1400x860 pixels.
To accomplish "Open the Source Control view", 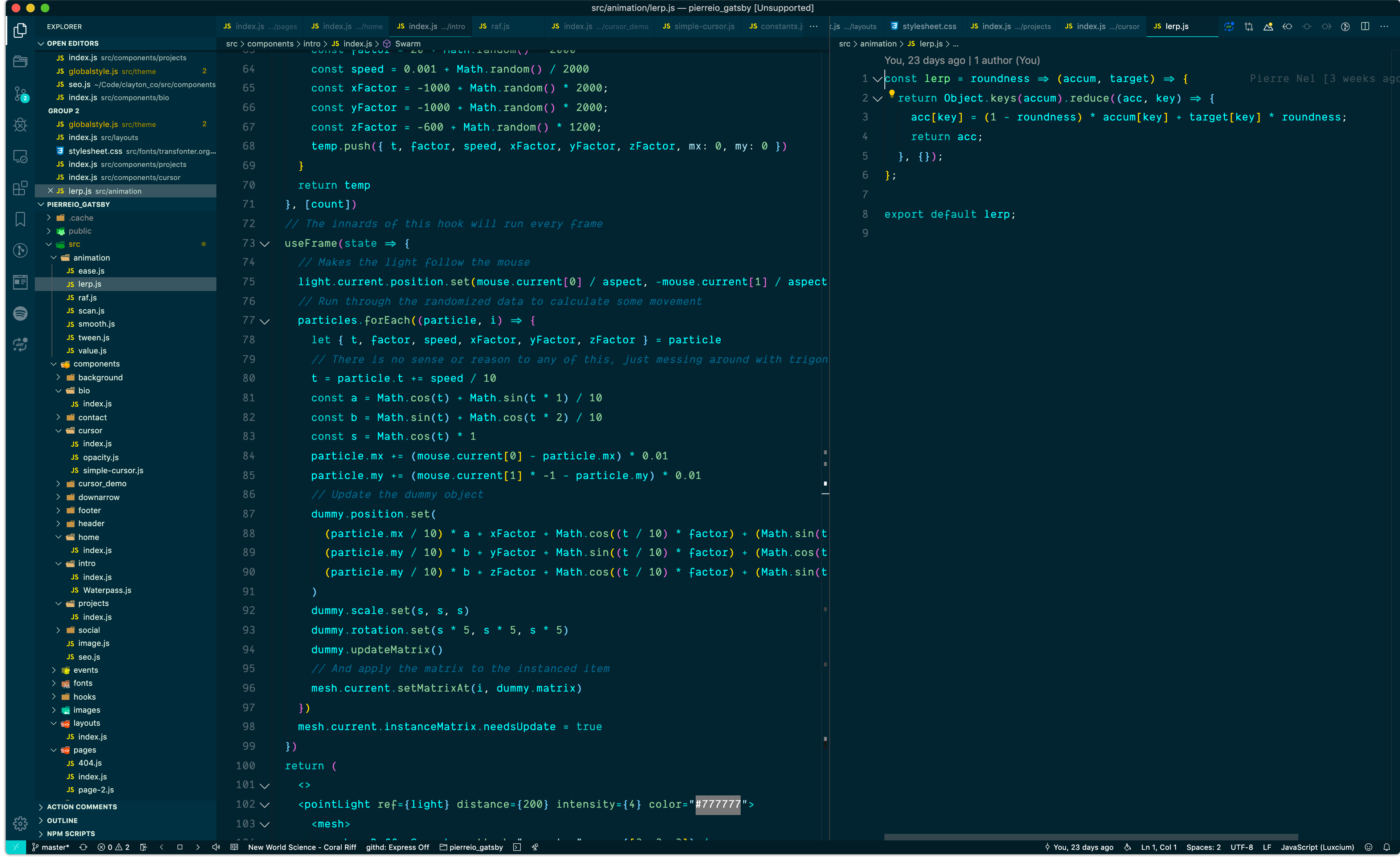I will coord(20,94).
